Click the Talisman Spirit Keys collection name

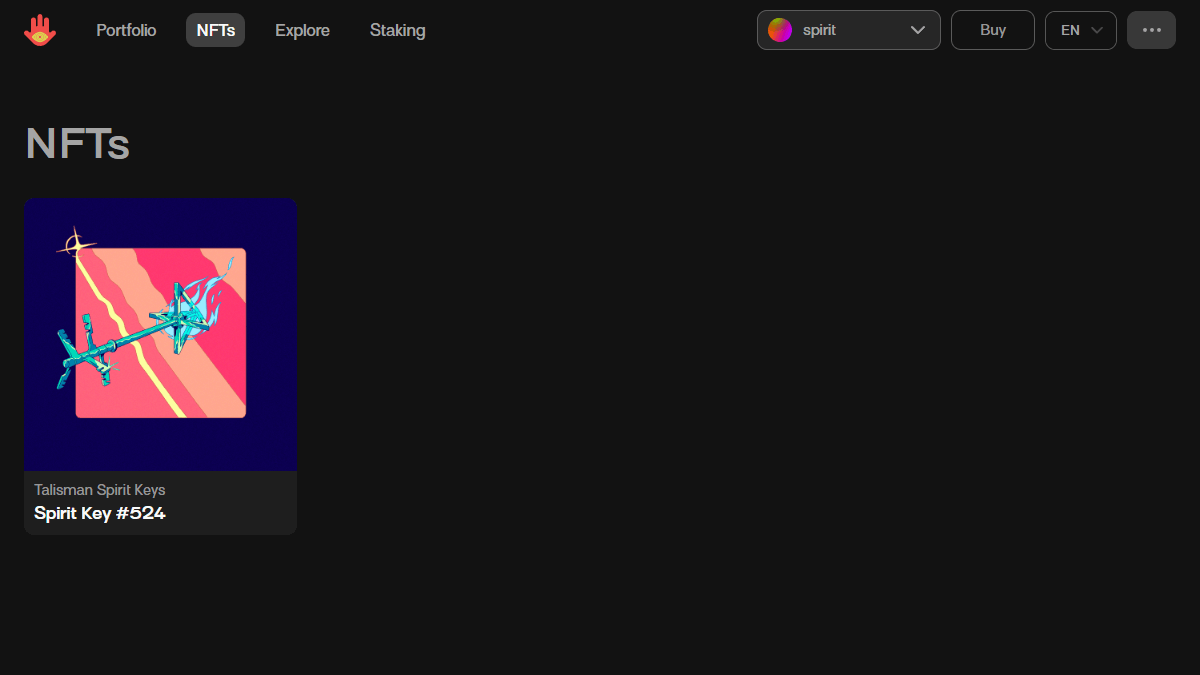100,490
